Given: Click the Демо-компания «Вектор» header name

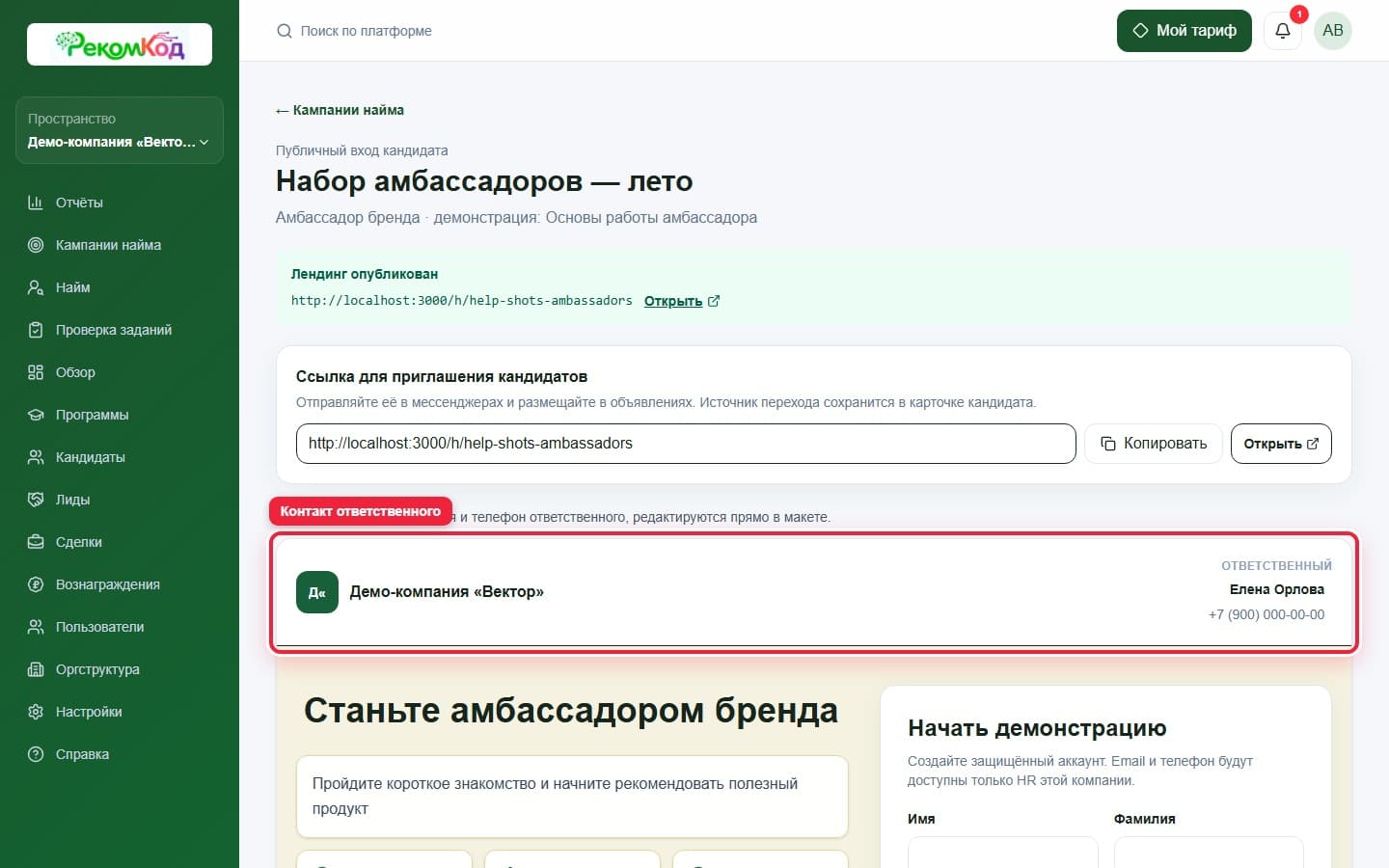Looking at the screenshot, I should [x=447, y=592].
